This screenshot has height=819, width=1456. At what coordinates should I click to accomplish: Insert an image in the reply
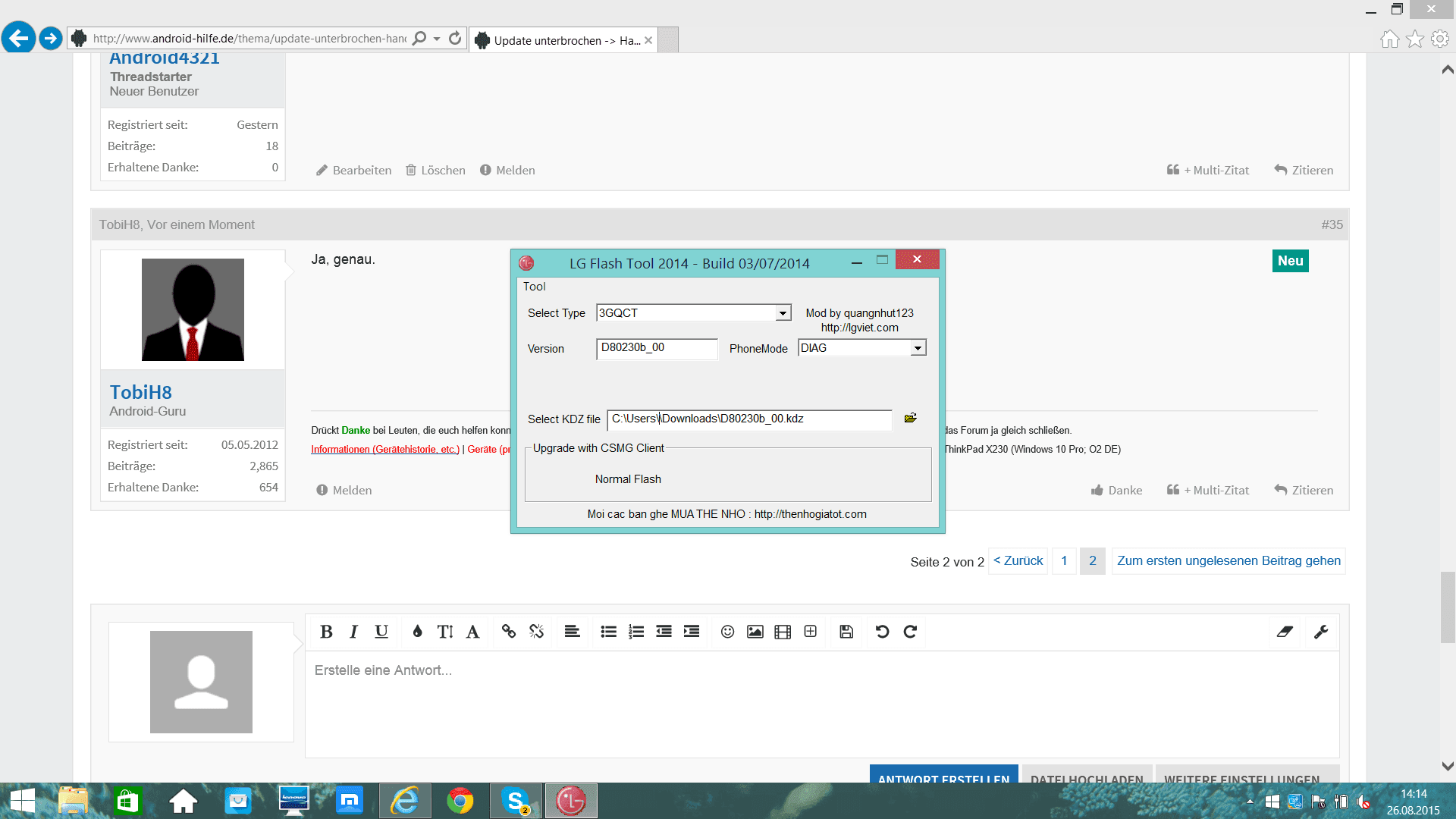pyautogui.click(x=755, y=632)
